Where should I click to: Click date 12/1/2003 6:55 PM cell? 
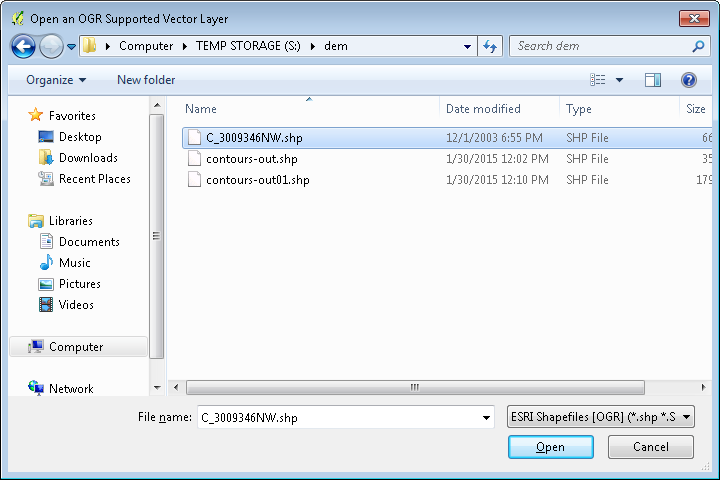(494, 138)
